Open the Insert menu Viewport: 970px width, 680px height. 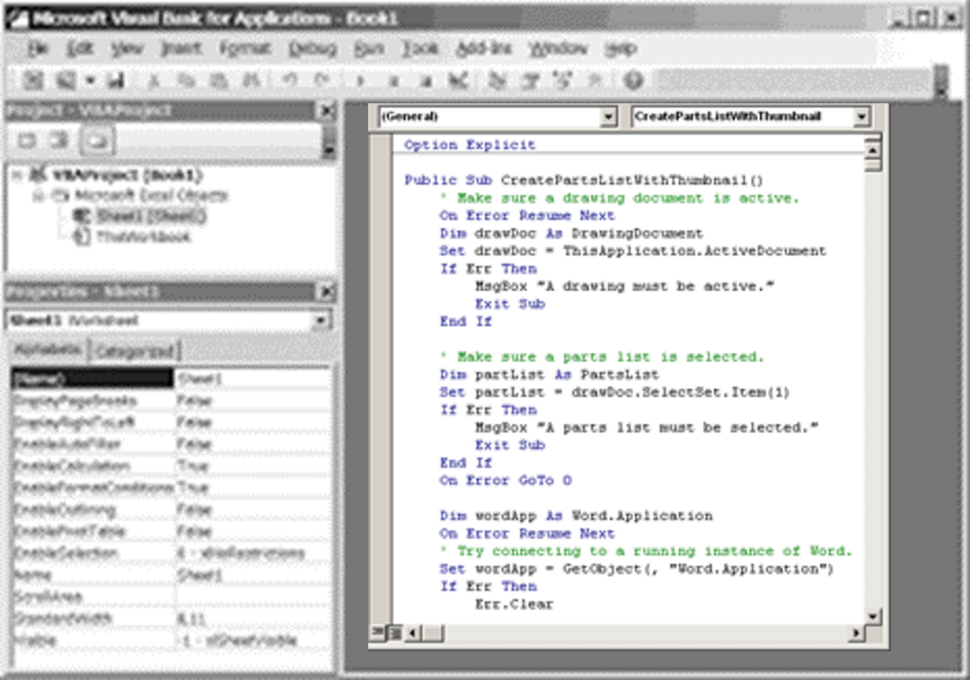click(181, 48)
